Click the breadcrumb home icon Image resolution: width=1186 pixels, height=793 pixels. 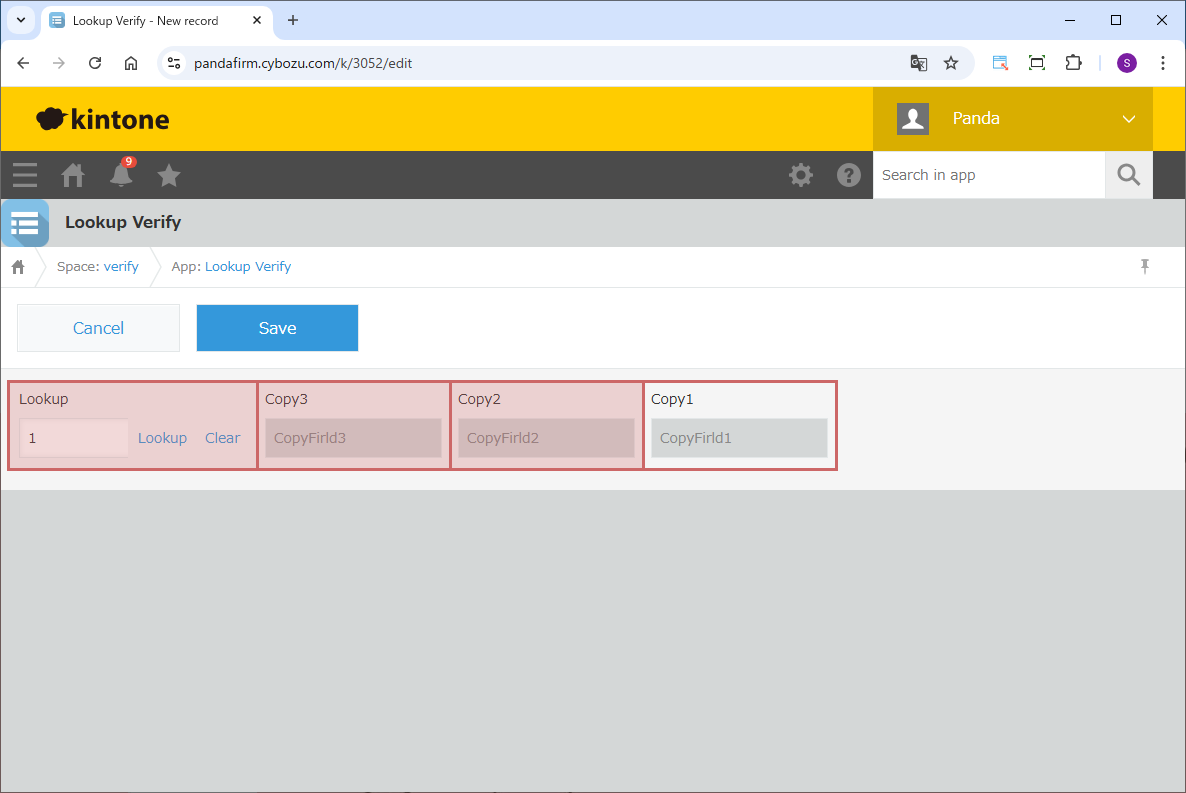point(18,267)
